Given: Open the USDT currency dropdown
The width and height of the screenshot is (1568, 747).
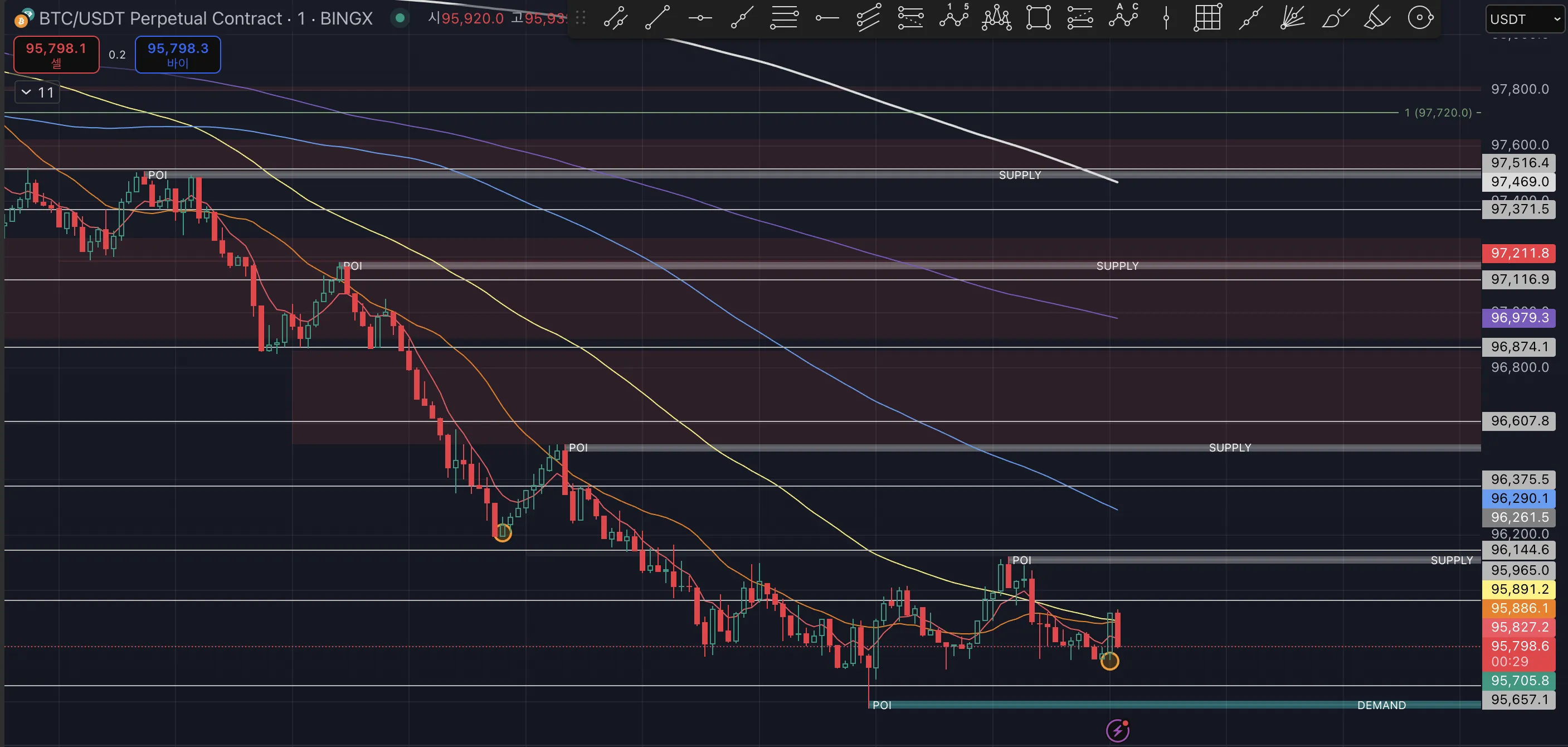Looking at the screenshot, I should click(x=1525, y=19).
